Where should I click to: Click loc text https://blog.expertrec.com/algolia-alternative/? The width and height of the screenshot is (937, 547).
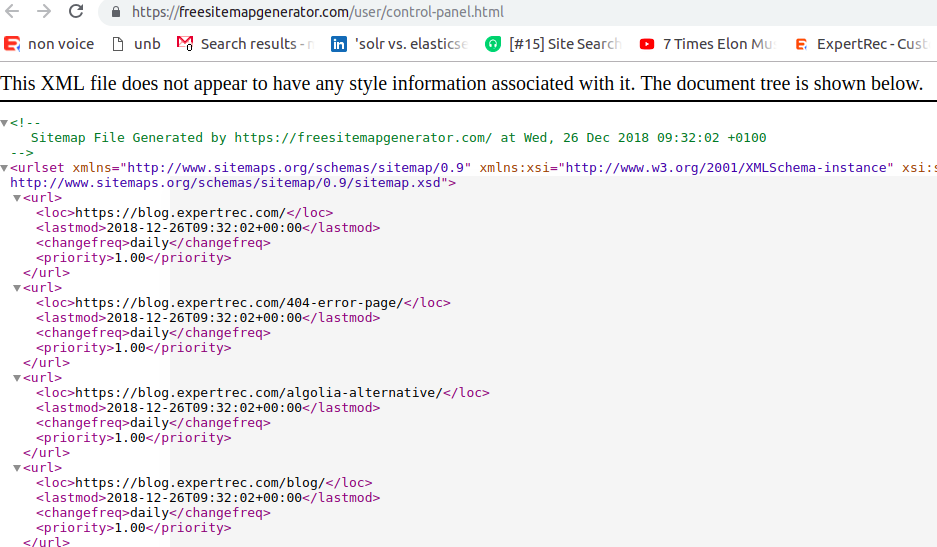coord(259,393)
